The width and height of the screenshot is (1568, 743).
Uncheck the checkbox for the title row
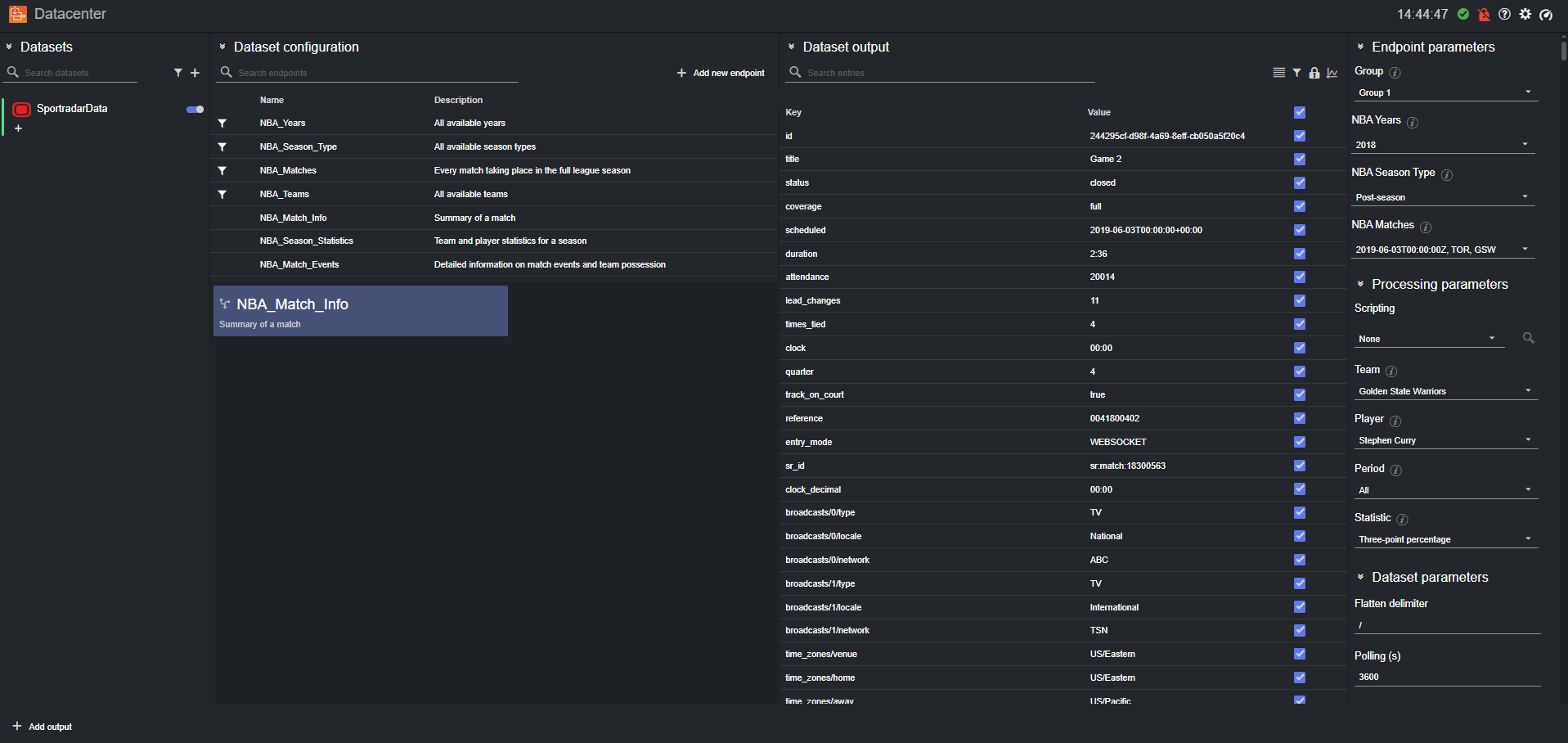[1299, 159]
